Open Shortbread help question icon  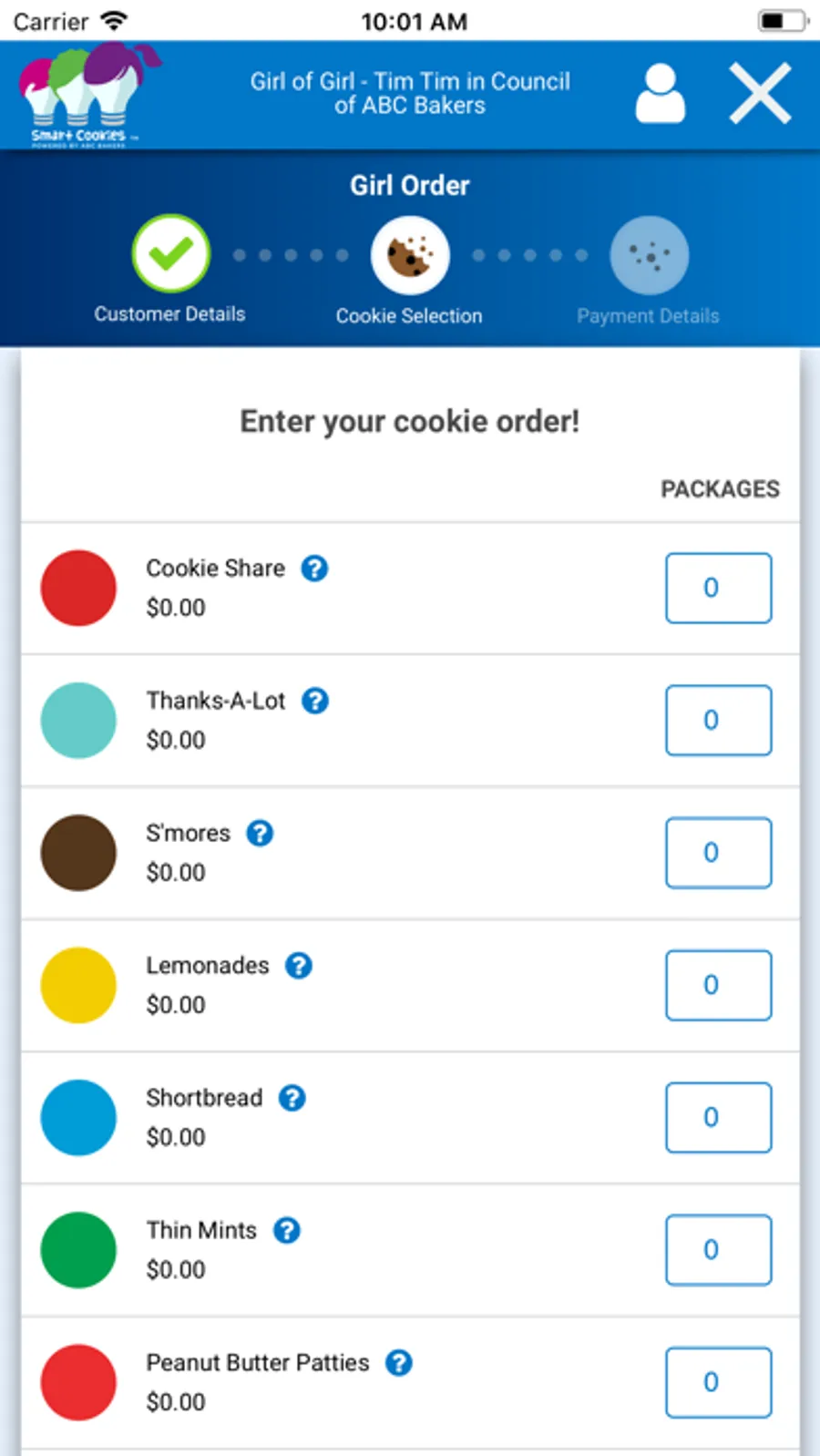[x=292, y=1098]
